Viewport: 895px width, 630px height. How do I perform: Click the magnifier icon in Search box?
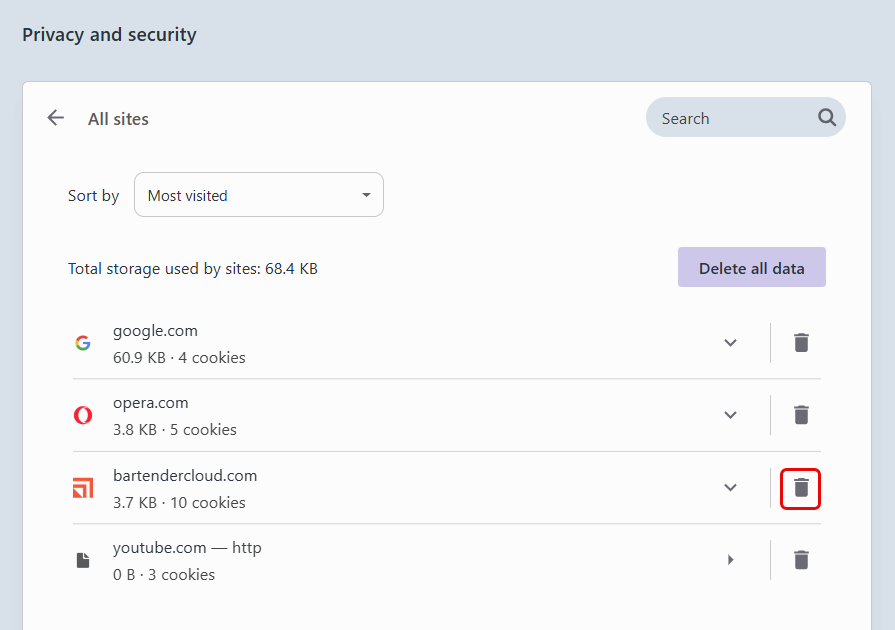pyautogui.click(x=827, y=118)
